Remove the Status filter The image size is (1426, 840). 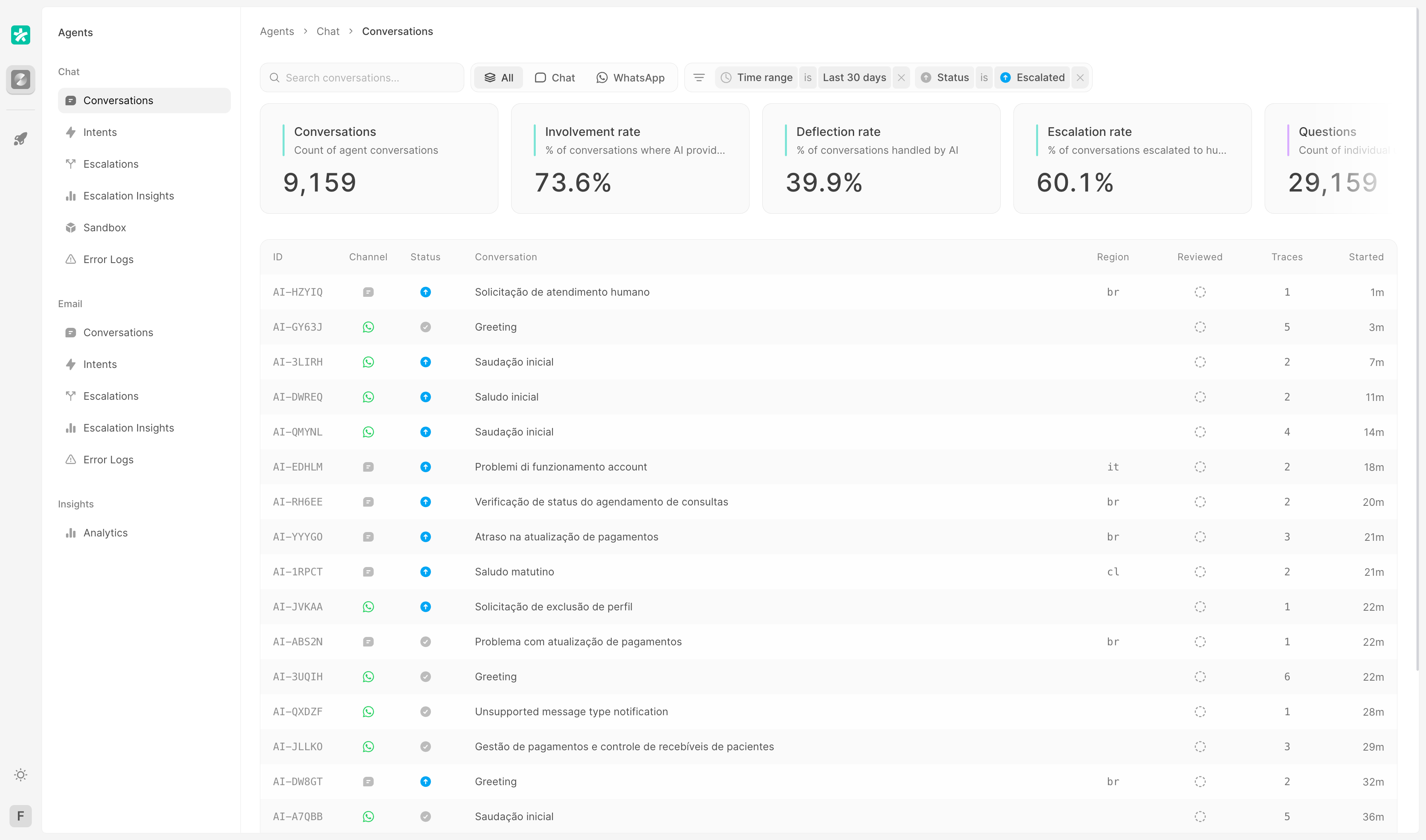[x=1080, y=77]
